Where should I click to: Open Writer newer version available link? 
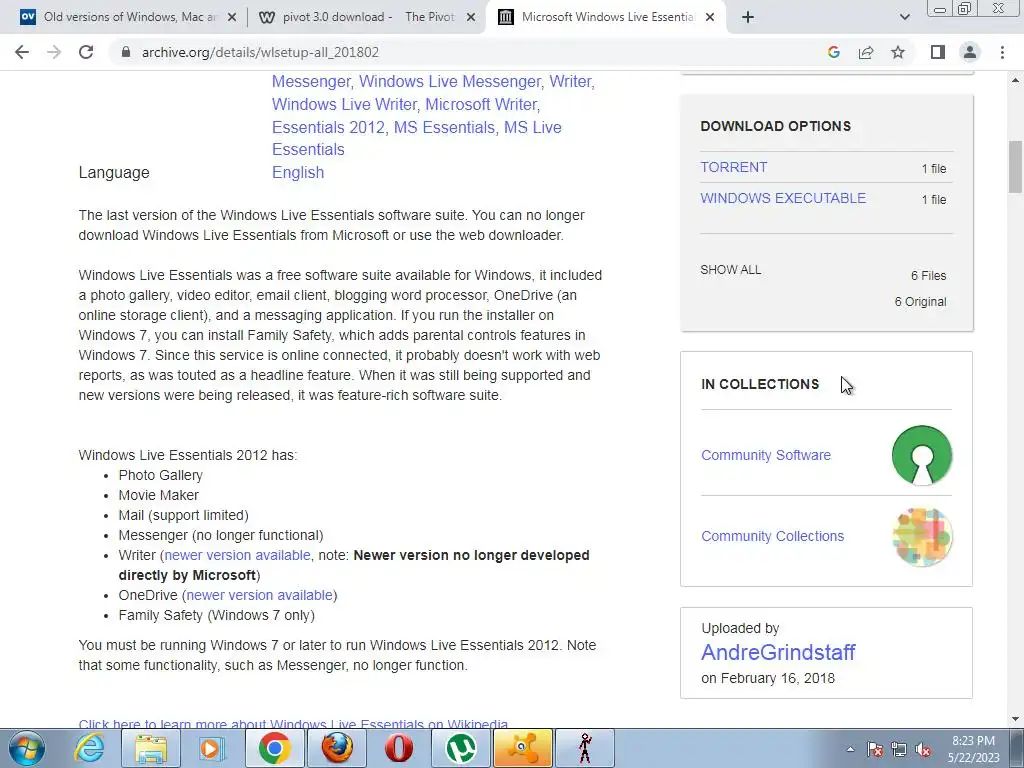pos(237,555)
